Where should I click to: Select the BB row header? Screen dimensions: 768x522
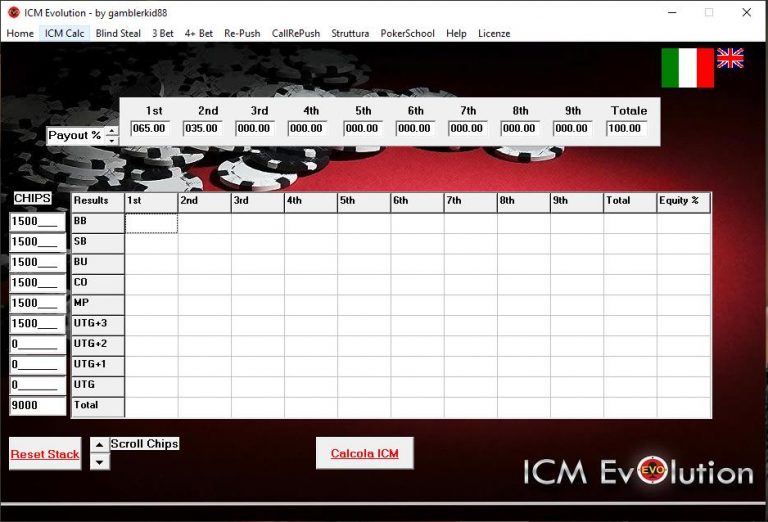(x=98, y=223)
